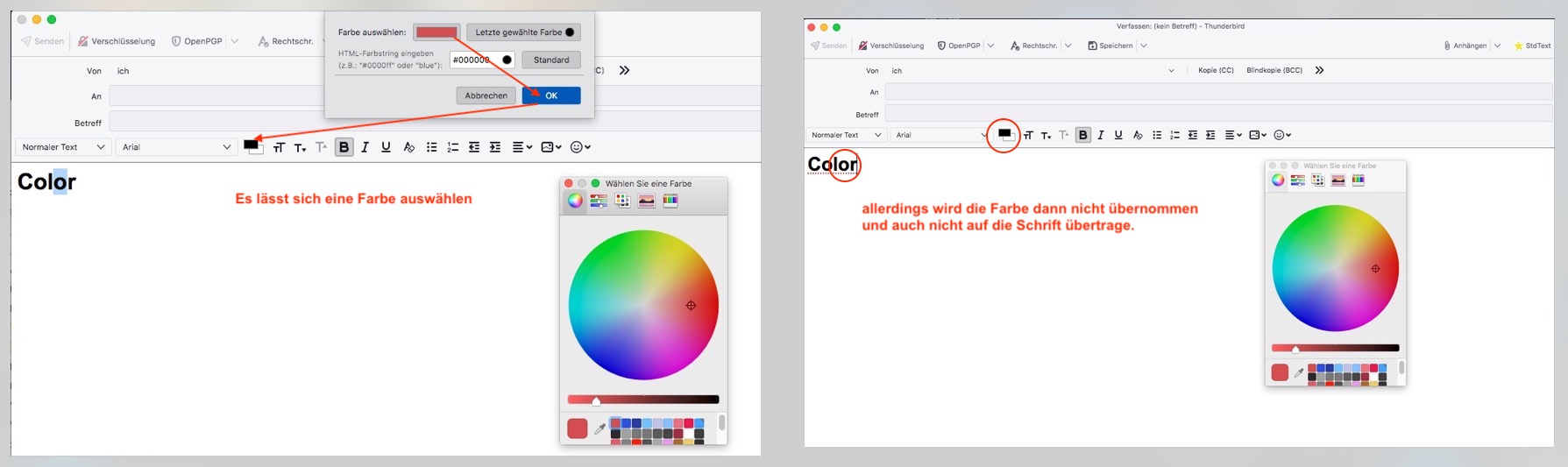
Task: Open text alignment dropdown in left window
Action: pyautogui.click(x=522, y=147)
